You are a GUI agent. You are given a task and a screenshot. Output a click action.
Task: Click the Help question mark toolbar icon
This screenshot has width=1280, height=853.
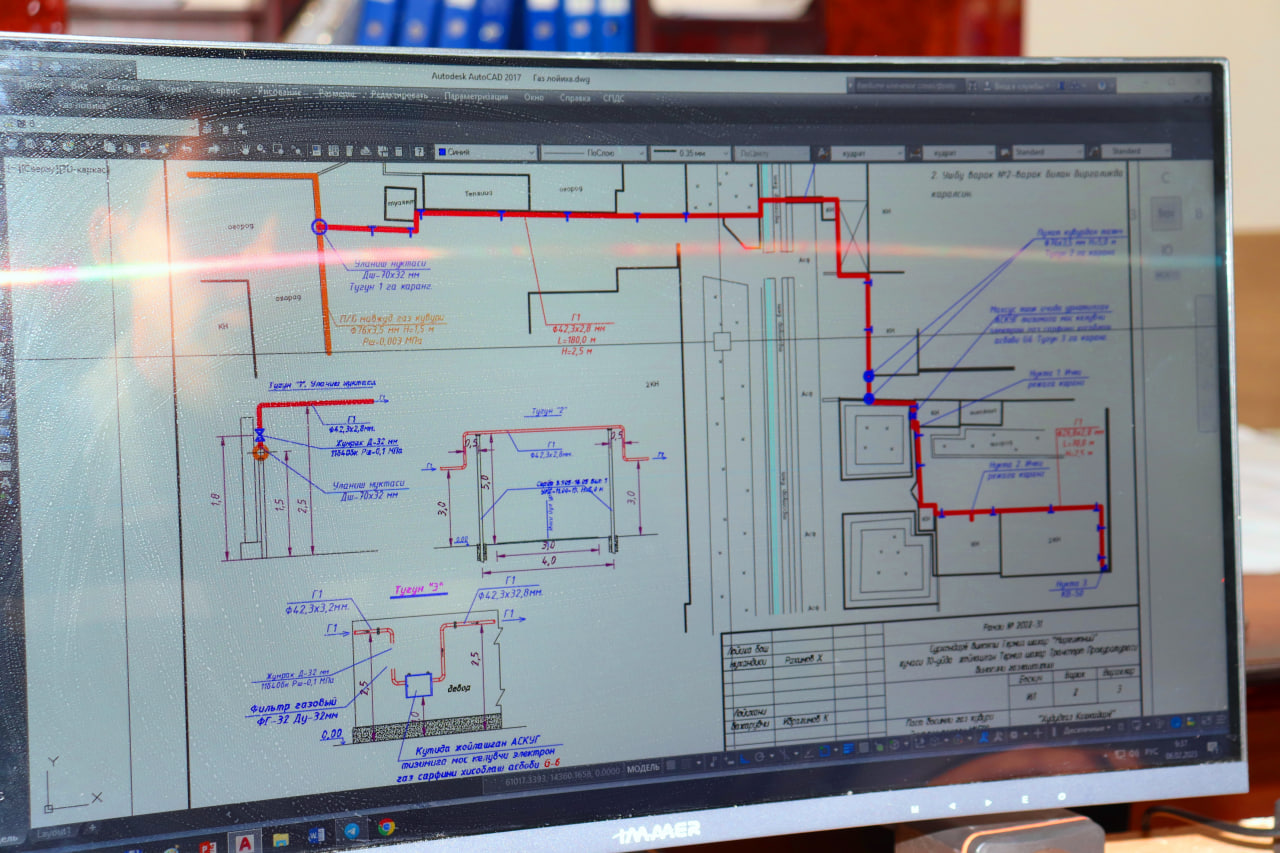(x=417, y=151)
